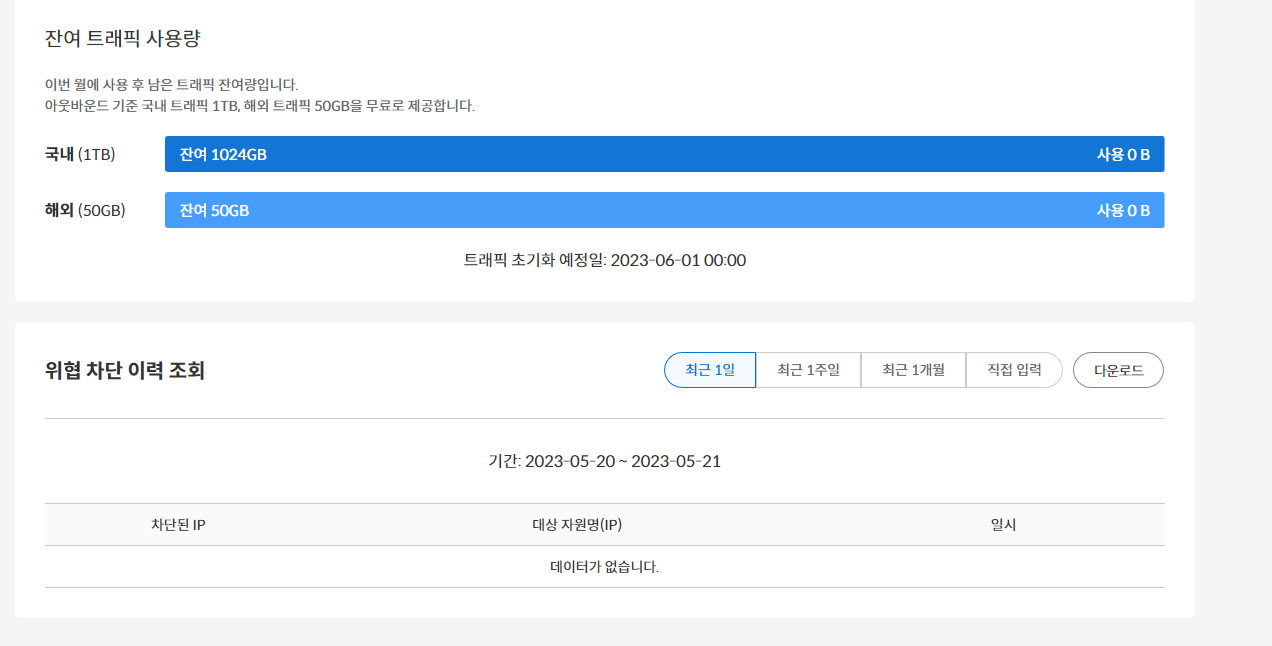Click the 다운로드 button

(x=1118, y=370)
